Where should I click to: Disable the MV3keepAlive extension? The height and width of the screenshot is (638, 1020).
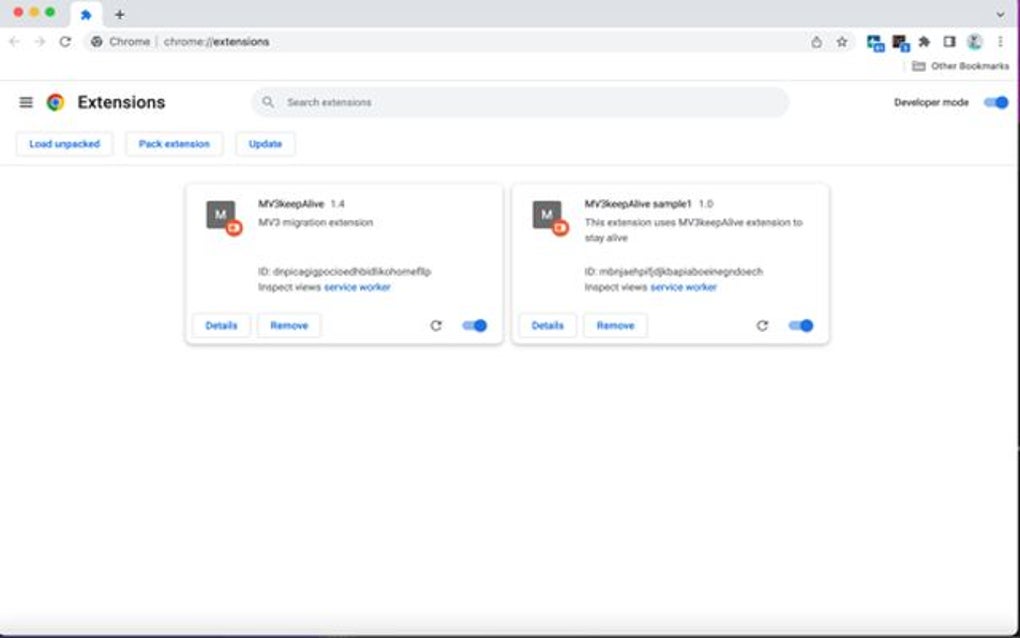[x=474, y=325]
